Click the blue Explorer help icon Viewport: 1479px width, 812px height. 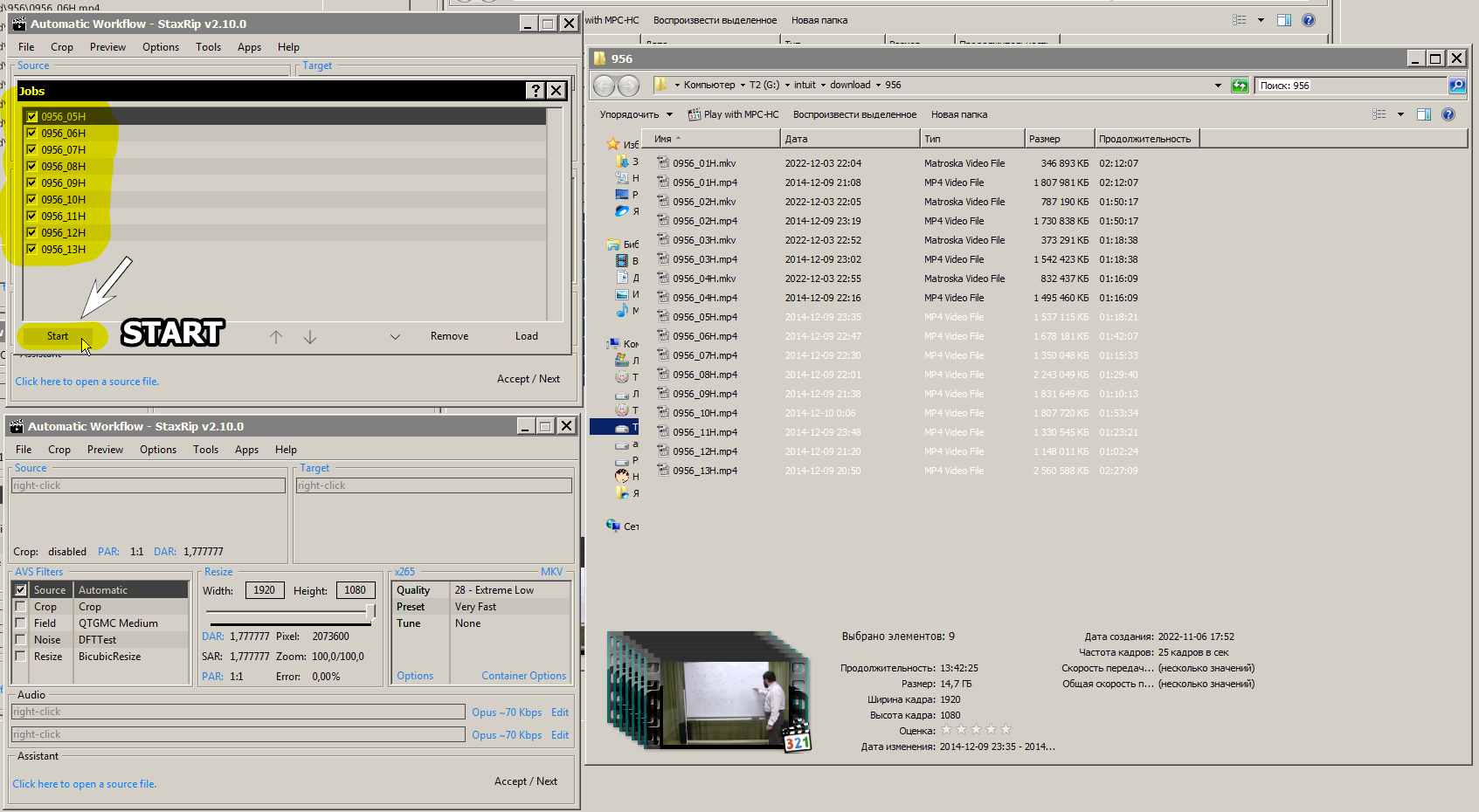point(1448,114)
